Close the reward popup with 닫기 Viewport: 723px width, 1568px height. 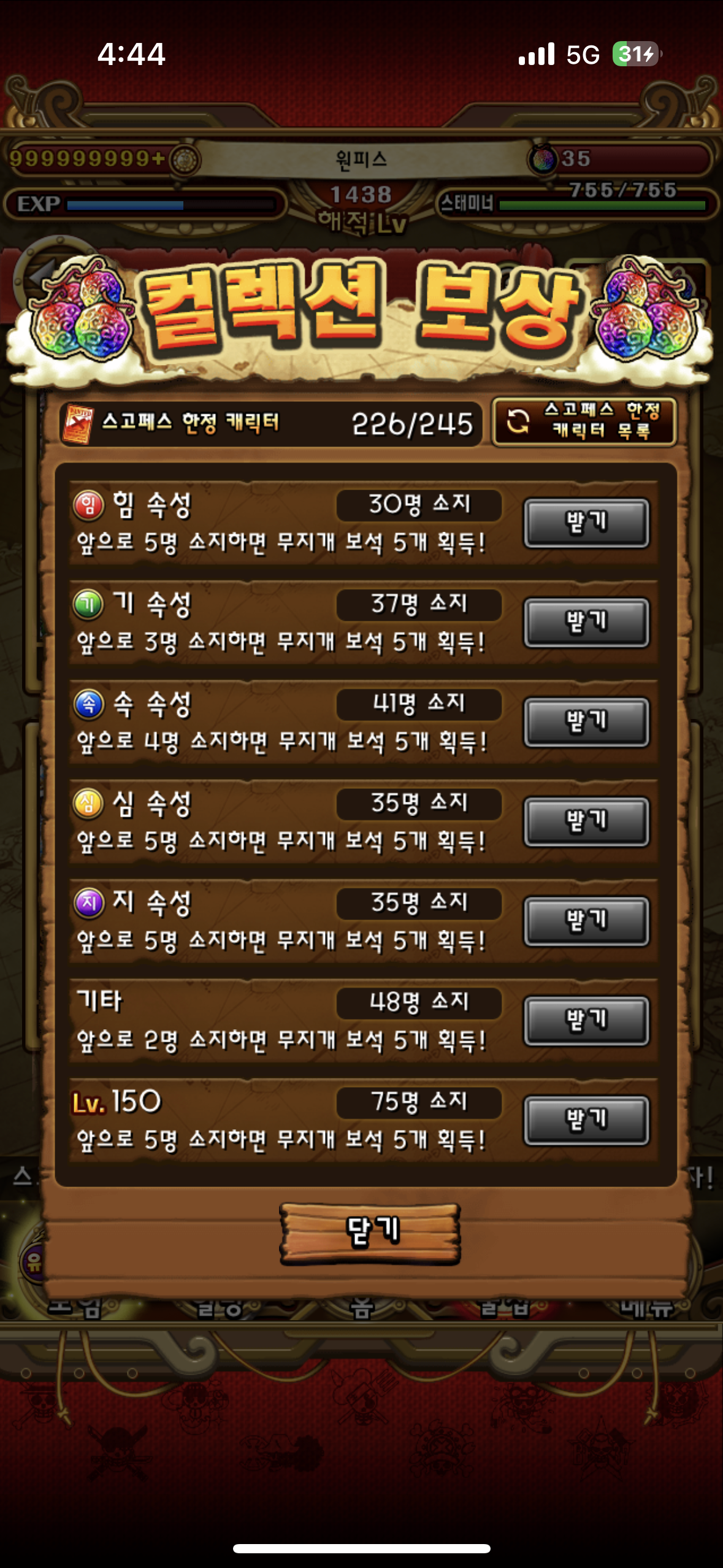pos(370,1233)
